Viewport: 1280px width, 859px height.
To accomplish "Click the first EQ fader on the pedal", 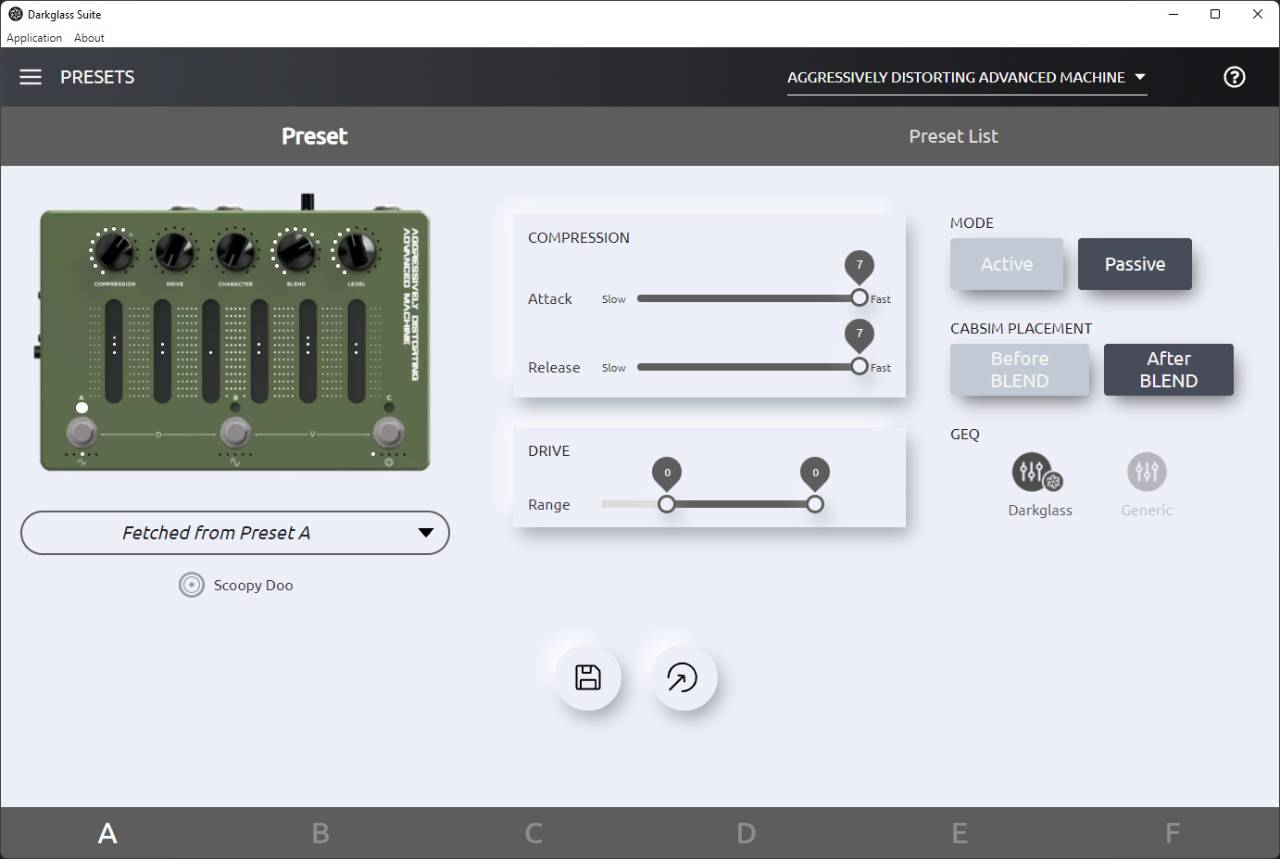I will (114, 350).
